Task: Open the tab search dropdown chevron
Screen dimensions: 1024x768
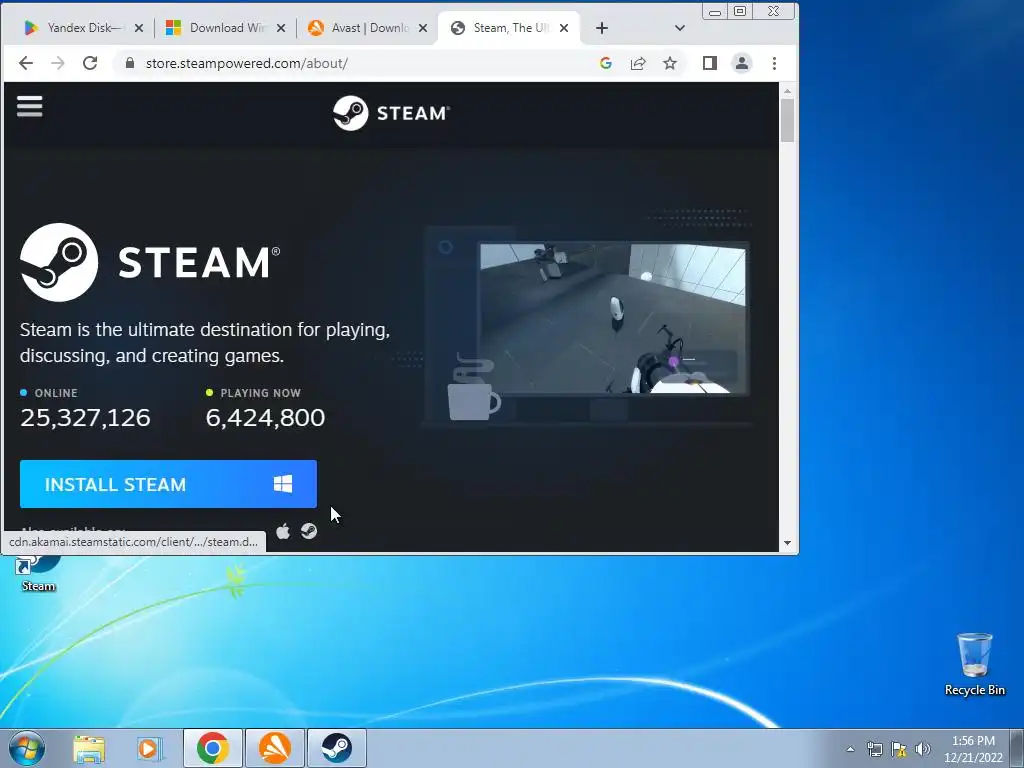Action: click(679, 28)
